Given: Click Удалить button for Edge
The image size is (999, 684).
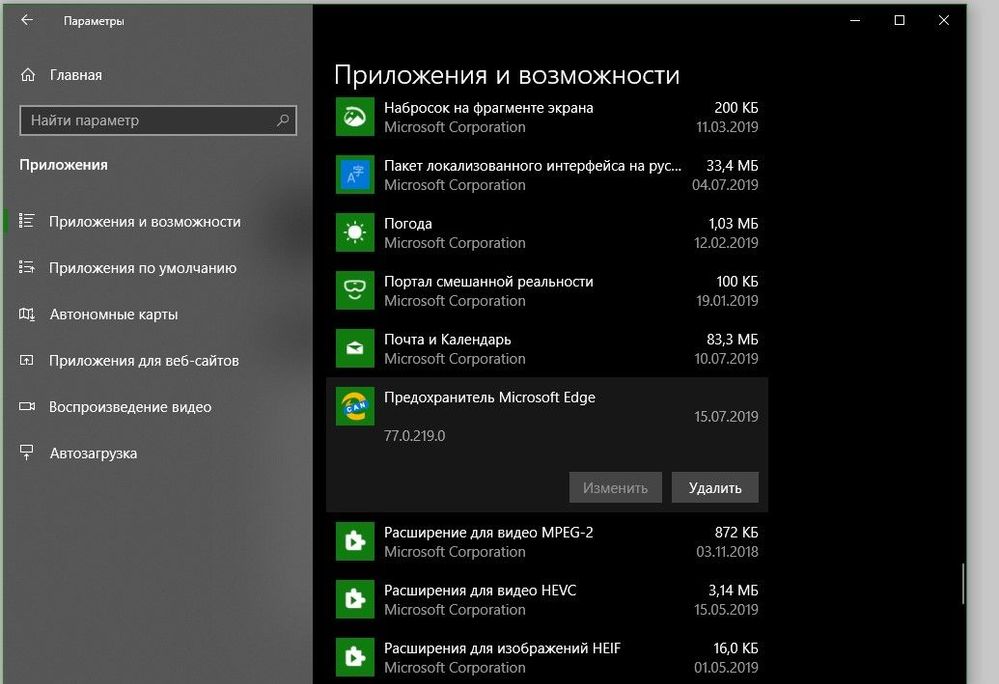Looking at the screenshot, I should point(715,488).
